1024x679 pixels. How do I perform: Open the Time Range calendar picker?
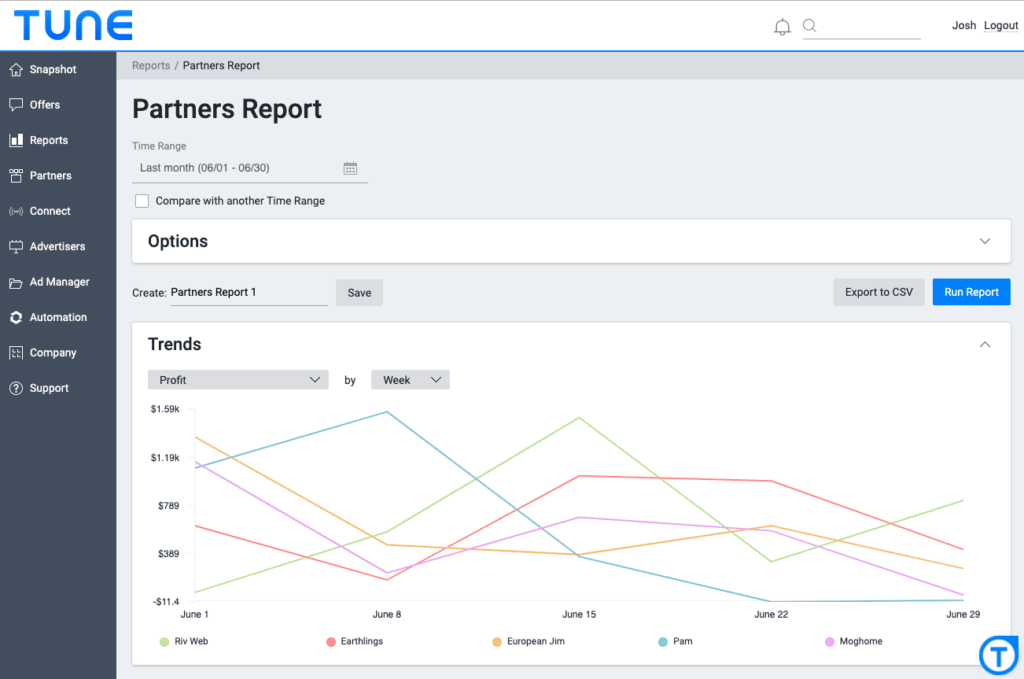(350, 167)
